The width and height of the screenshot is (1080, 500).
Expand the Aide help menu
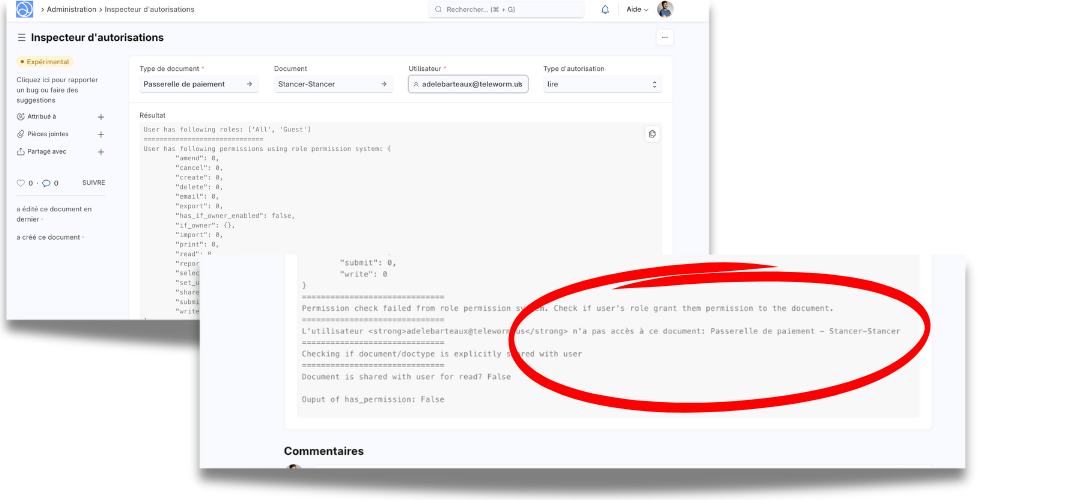click(637, 9)
